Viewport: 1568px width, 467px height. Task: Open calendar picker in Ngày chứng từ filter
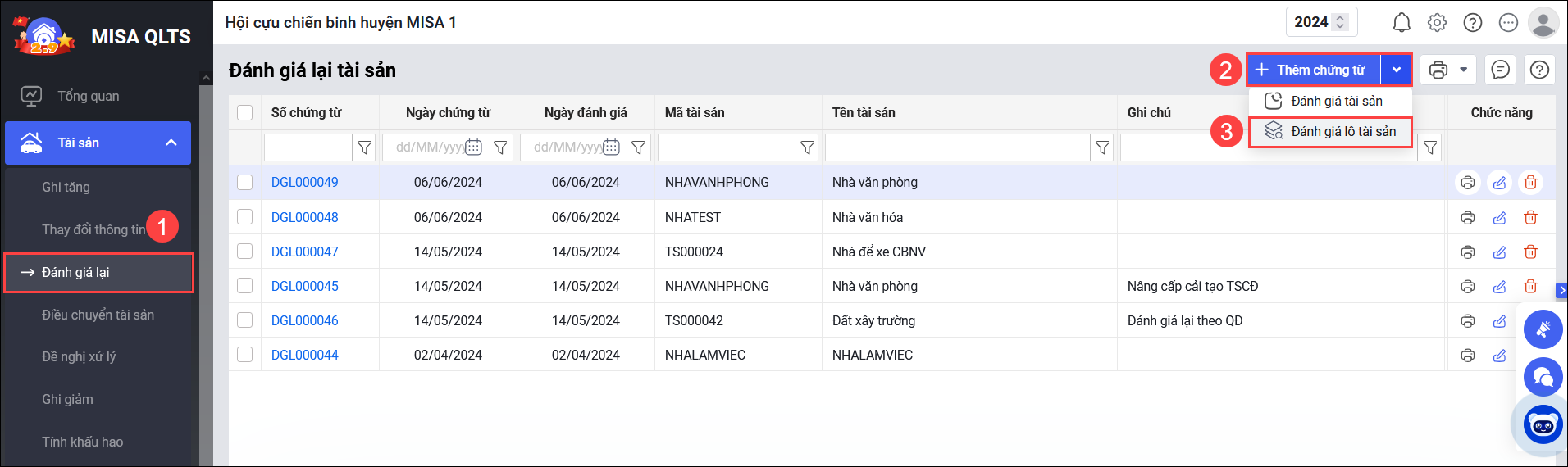[474, 147]
